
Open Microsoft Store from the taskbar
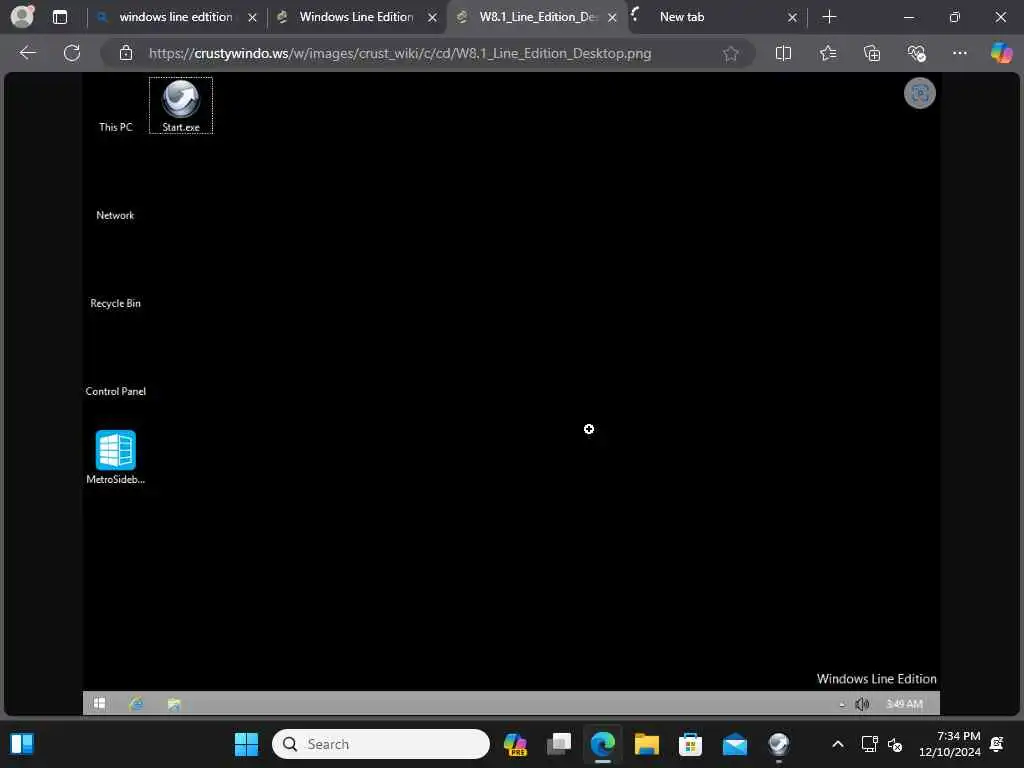(x=690, y=744)
